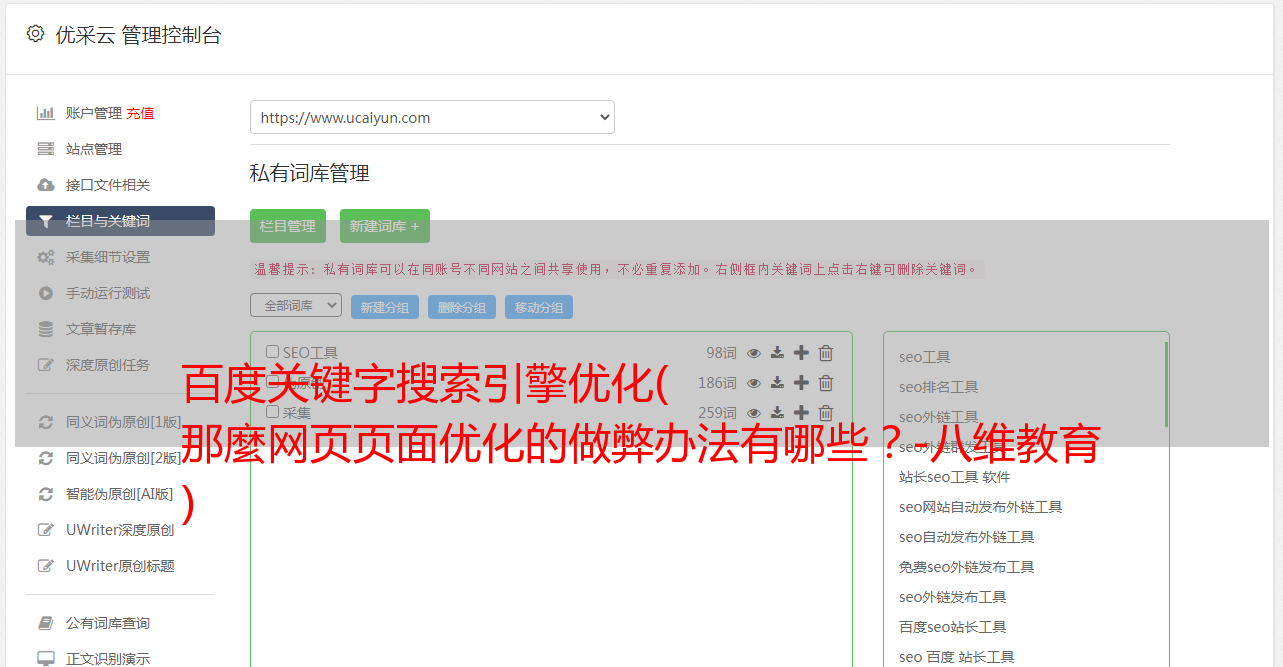1283x667 pixels.
Task: Select keyword seo外链发布工具
Action: tap(952, 597)
